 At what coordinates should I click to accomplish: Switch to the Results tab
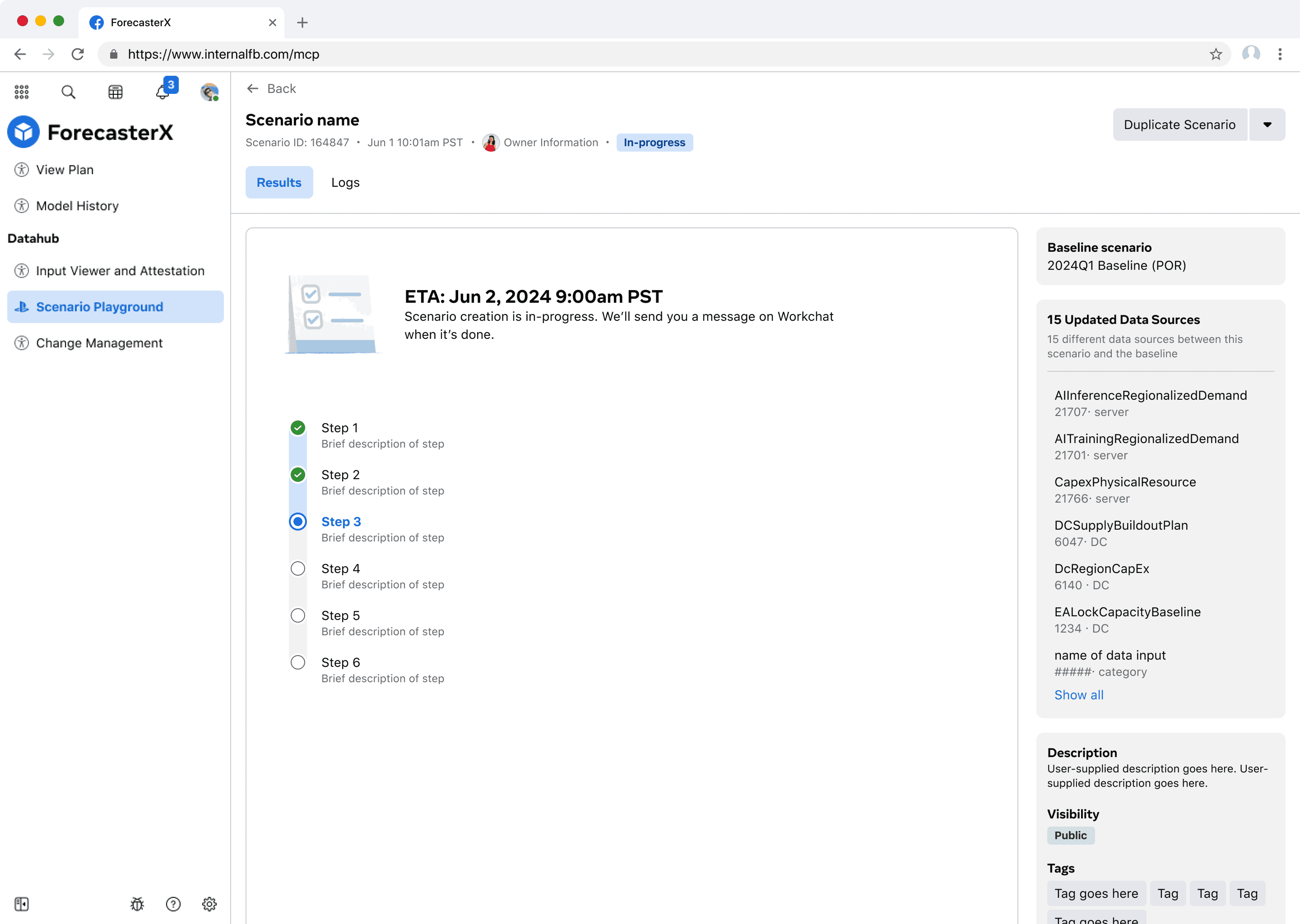pos(279,182)
